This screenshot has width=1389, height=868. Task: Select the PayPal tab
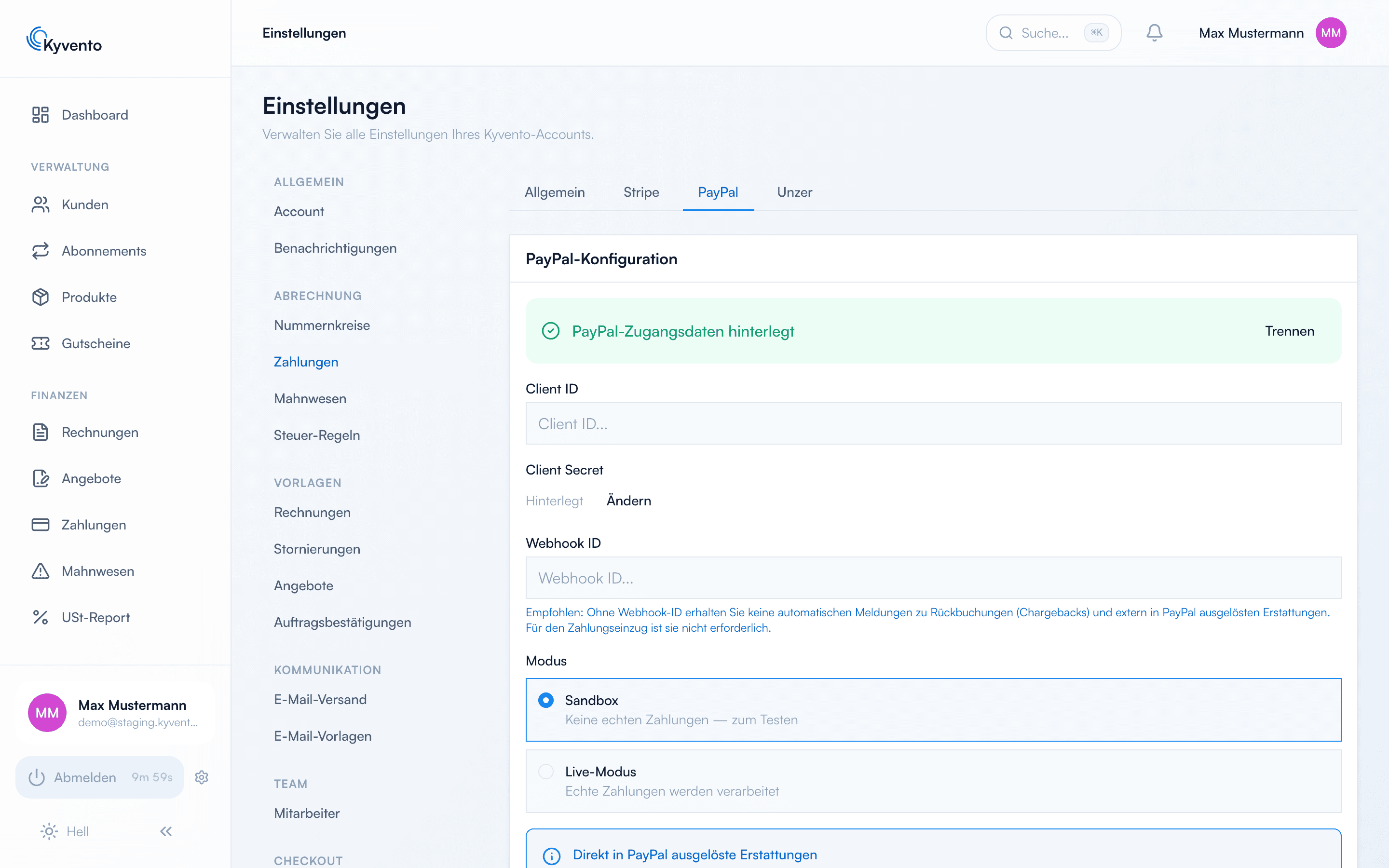tap(718, 192)
